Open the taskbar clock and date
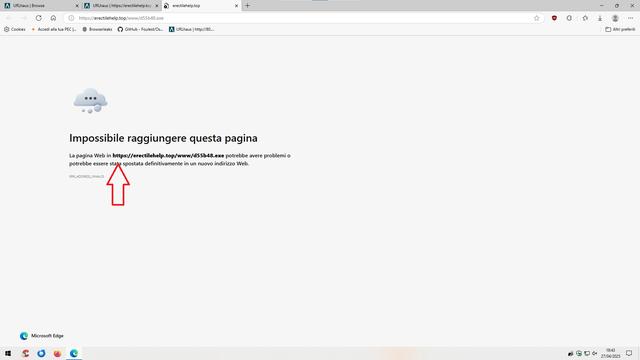The width and height of the screenshot is (640, 360). (x=610, y=353)
